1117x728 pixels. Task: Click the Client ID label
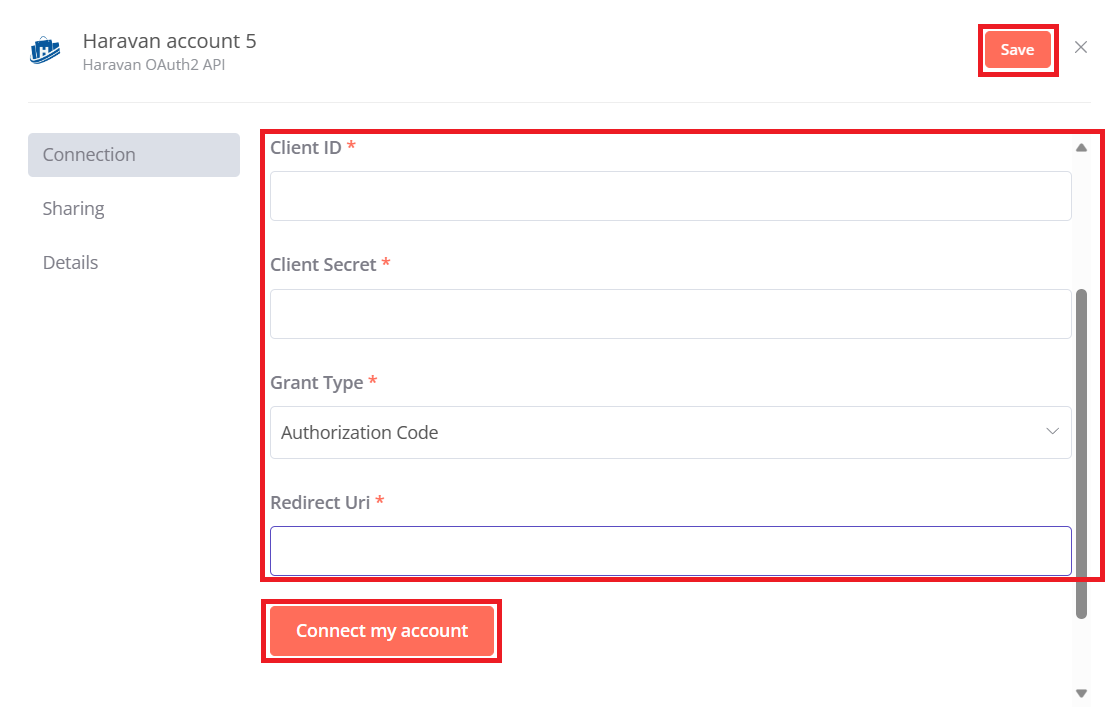[x=306, y=147]
